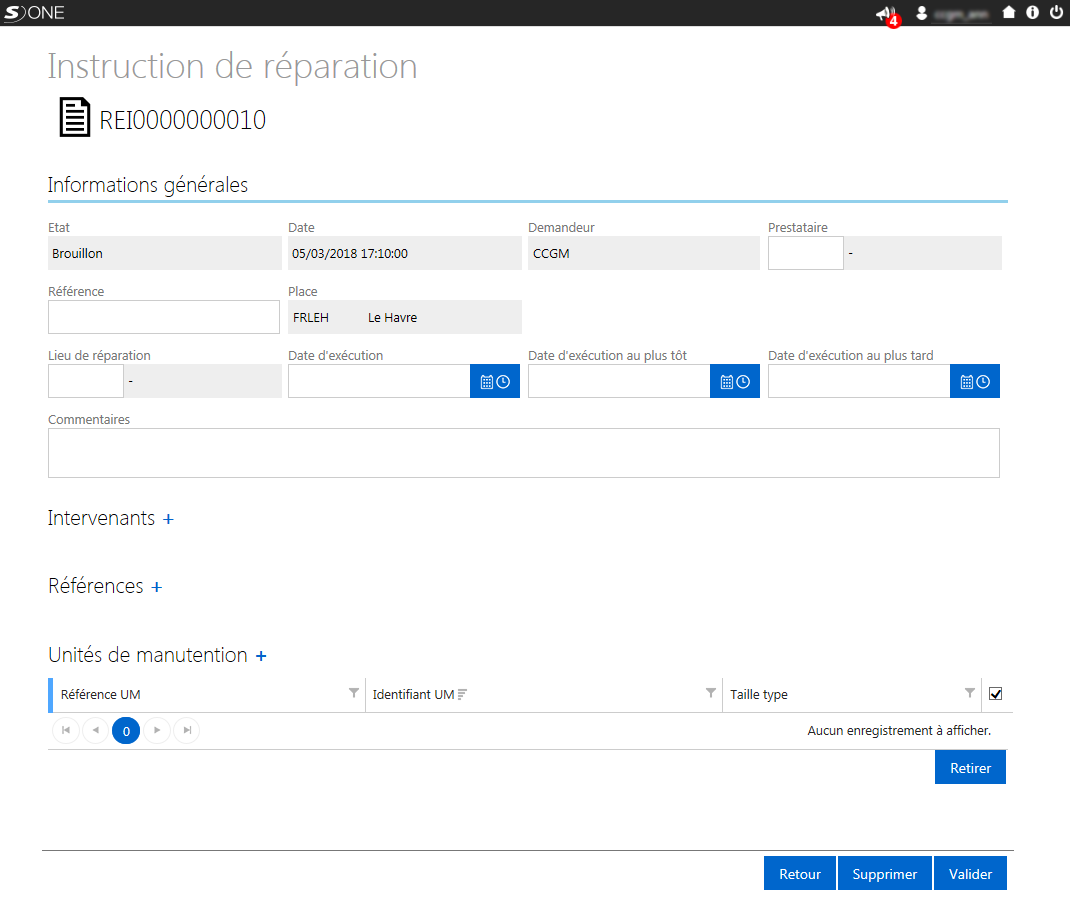Image resolution: width=1070 pixels, height=897 pixels.
Task: Click the Supprimer button
Action: click(x=884, y=874)
